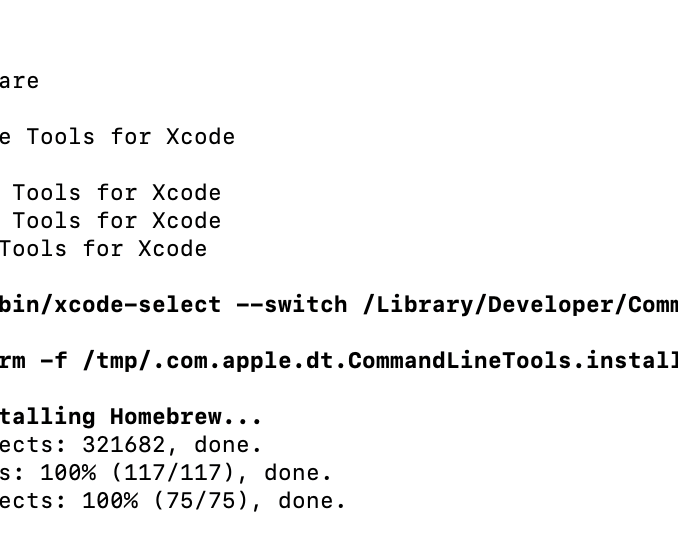Click the bold "rm" command
The width and height of the screenshot is (678, 536).
[12, 361]
